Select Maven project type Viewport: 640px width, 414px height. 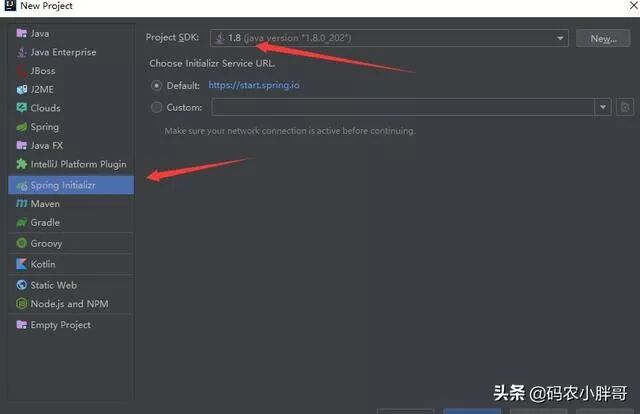pos(71,204)
